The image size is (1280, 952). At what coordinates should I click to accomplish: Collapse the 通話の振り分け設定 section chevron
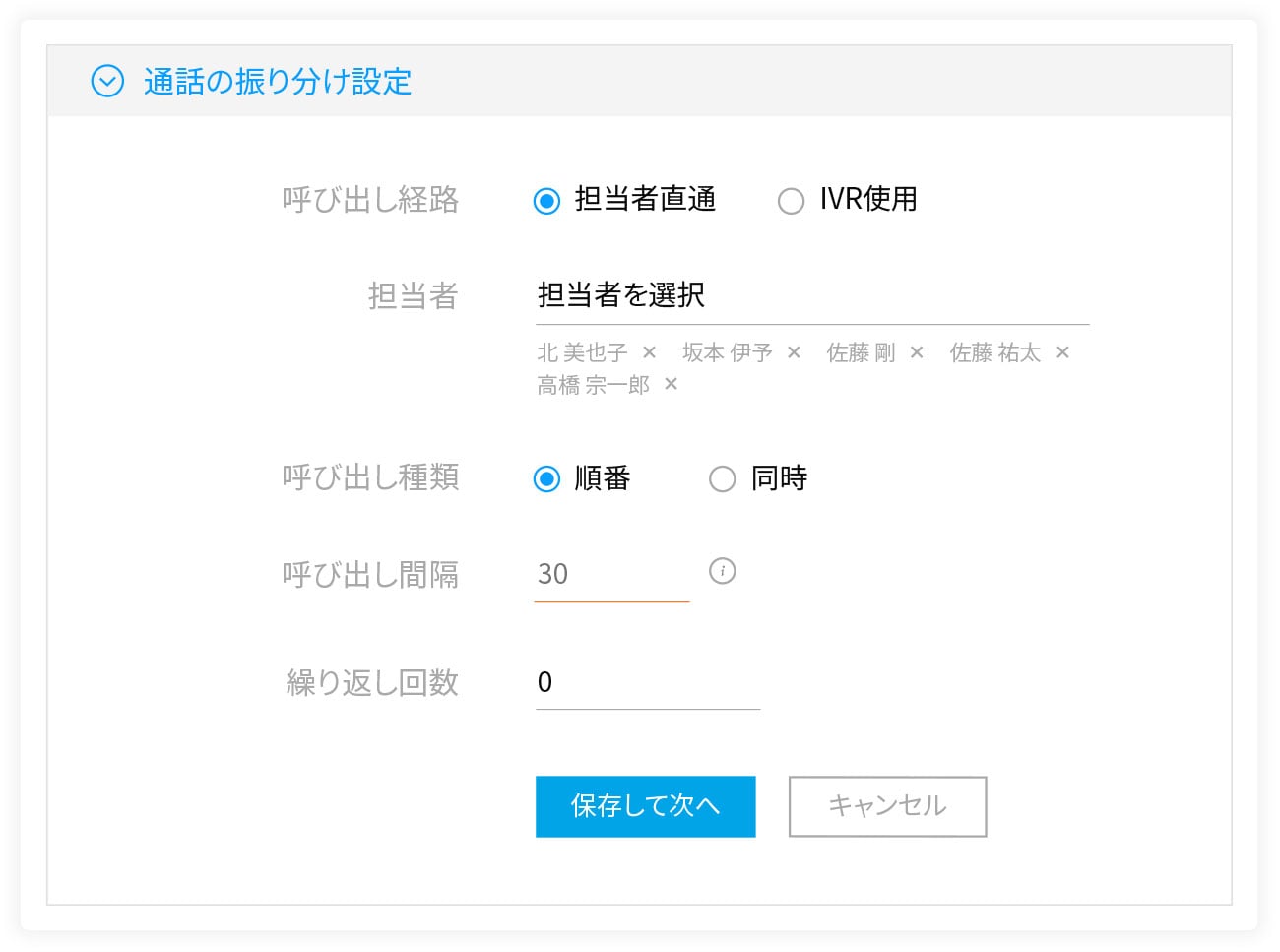pos(107,81)
